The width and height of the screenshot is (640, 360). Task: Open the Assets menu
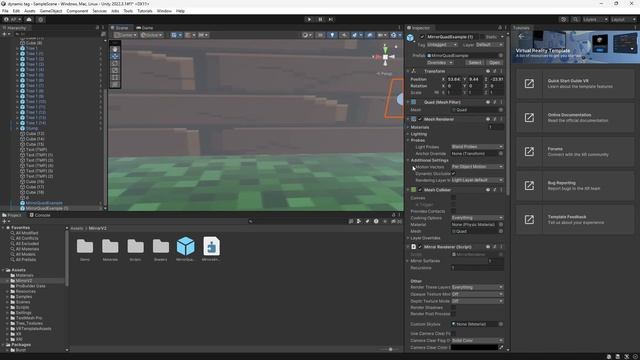coord(29,11)
